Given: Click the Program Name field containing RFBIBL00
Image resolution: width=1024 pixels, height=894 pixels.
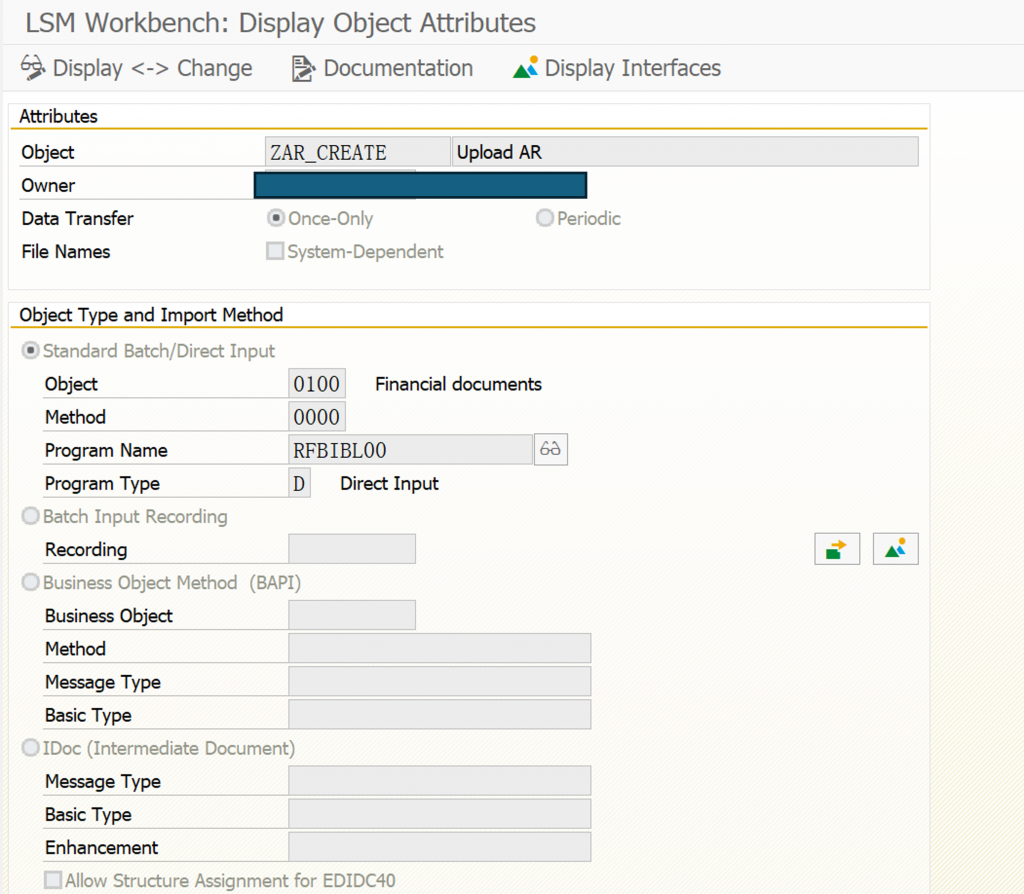Looking at the screenshot, I should pos(410,450).
